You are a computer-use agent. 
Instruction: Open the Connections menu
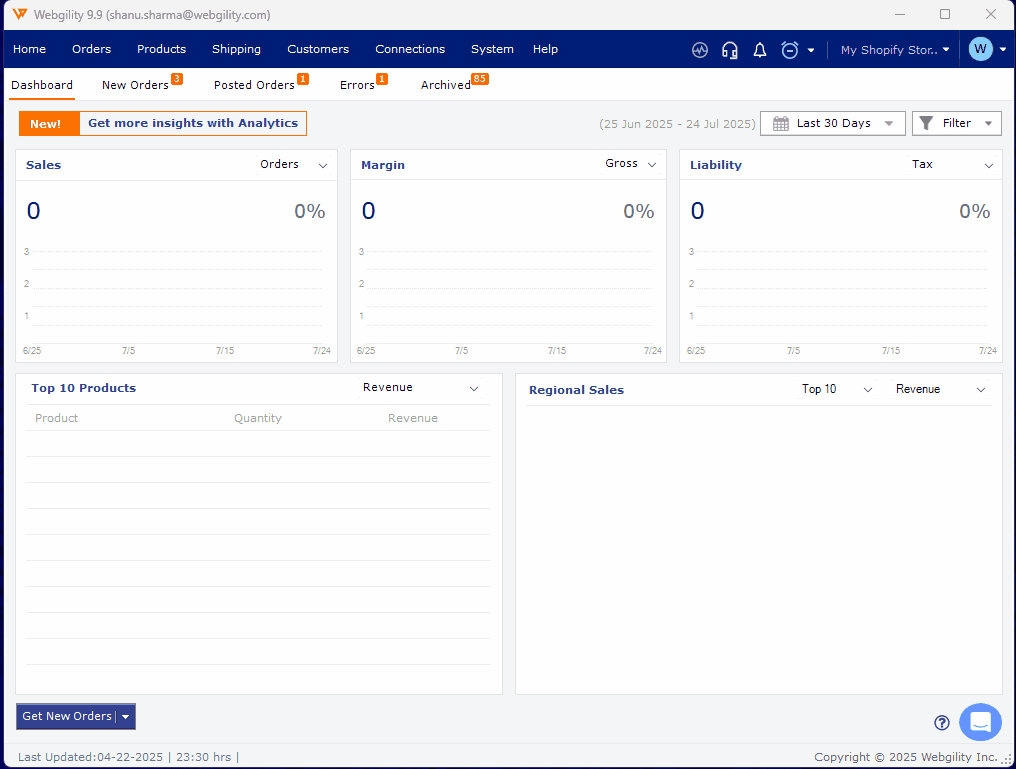click(410, 49)
